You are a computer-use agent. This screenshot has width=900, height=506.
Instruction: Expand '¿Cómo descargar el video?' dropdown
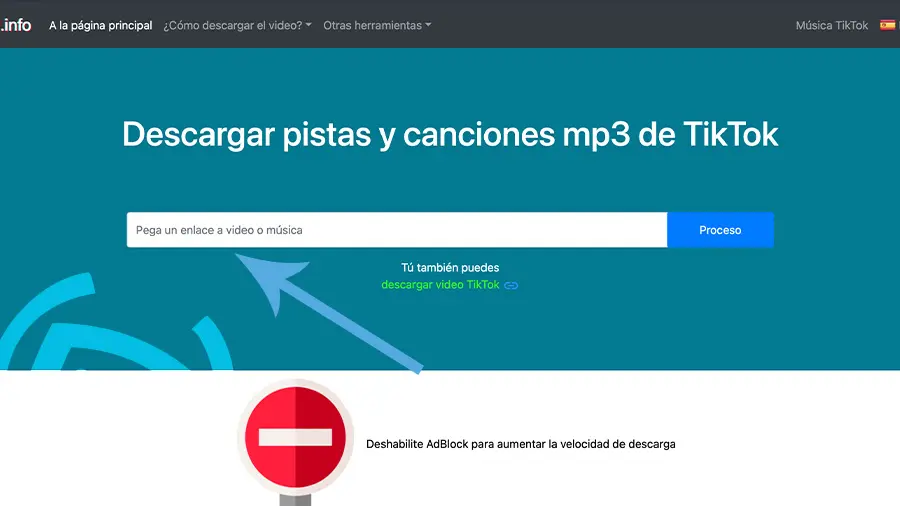(237, 25)
